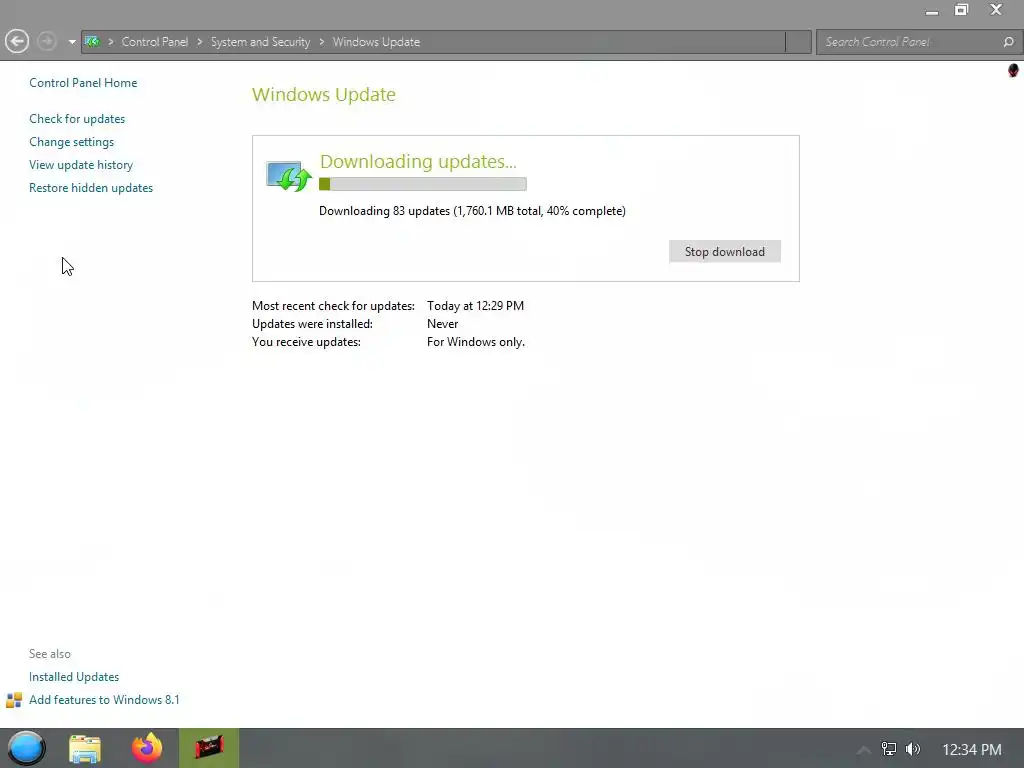Go back with the Back arrow button
1024x768 pixels.
point(17,42)
